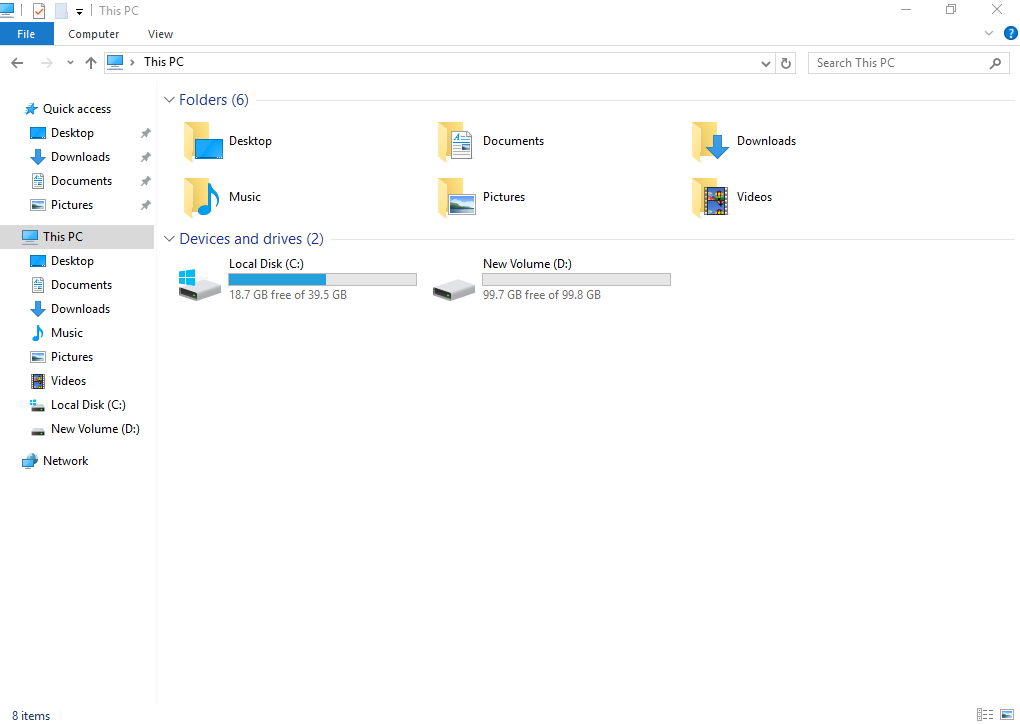Image resolution: width=1020 pixels, height=724 pixels.
Task: Expand the ribbon with chevron arrow
Action: [x=989, y=33]
